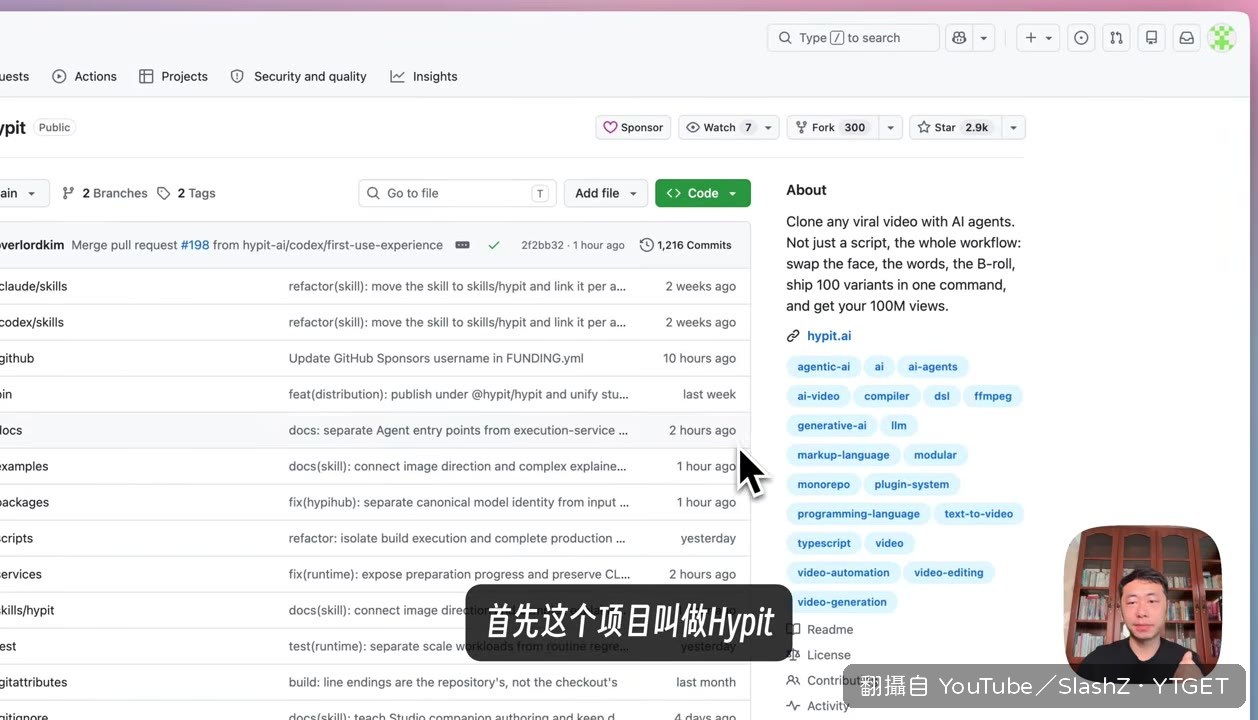Image resolution: width=1258 pixels, height=720 pixels.
Task: Open the issues icon in header
Action: pos(1081,38)
